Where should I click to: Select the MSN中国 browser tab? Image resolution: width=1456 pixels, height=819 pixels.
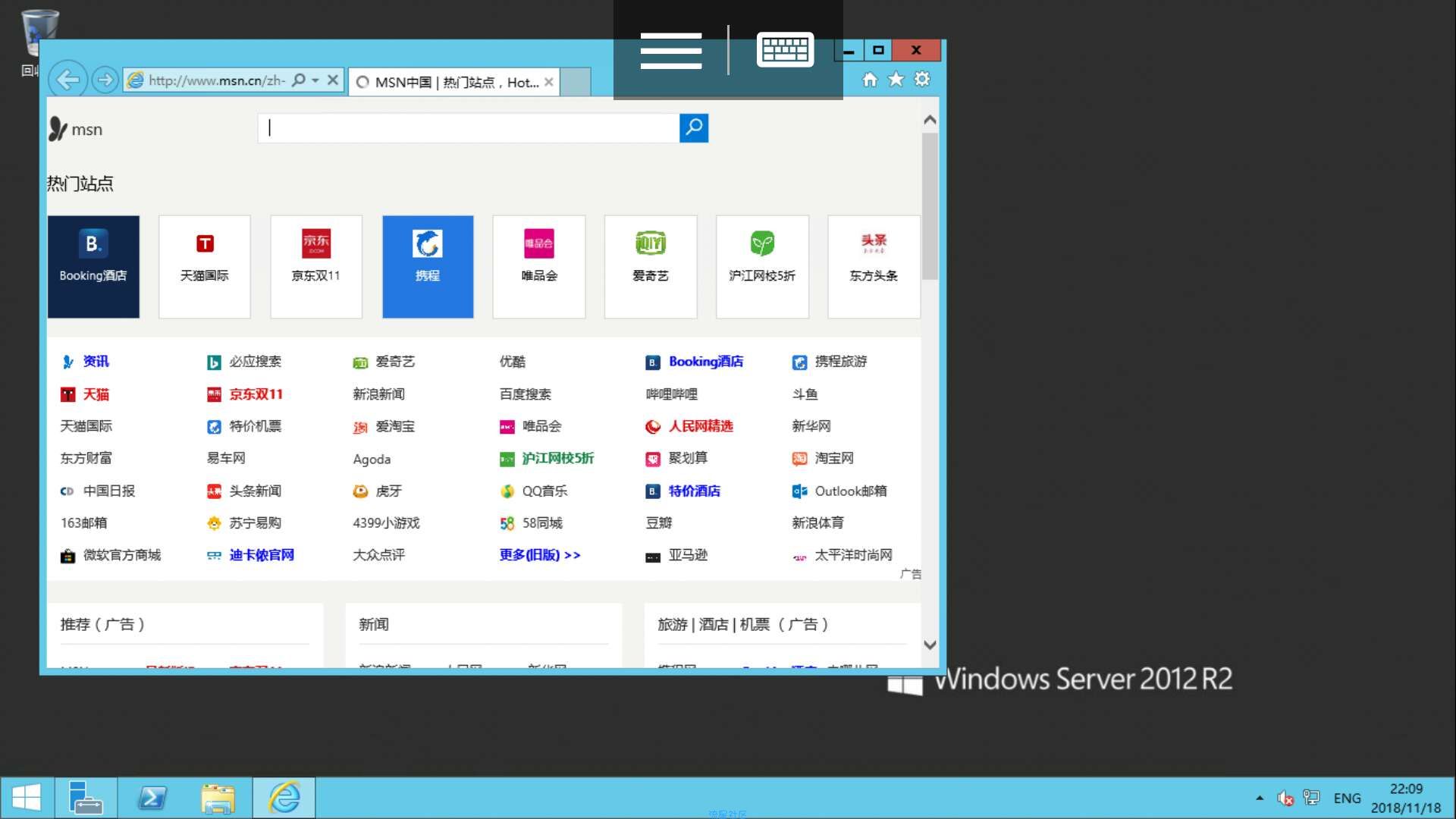[x=453, y=82]
